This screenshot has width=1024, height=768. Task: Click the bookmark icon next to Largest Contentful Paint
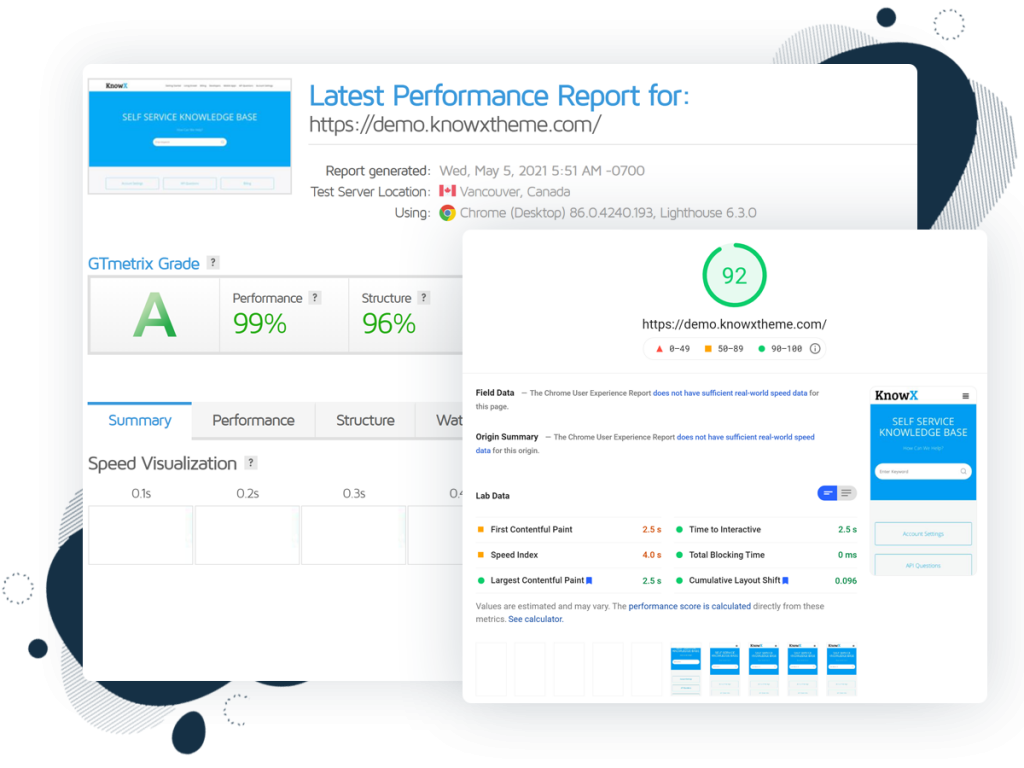590,580
